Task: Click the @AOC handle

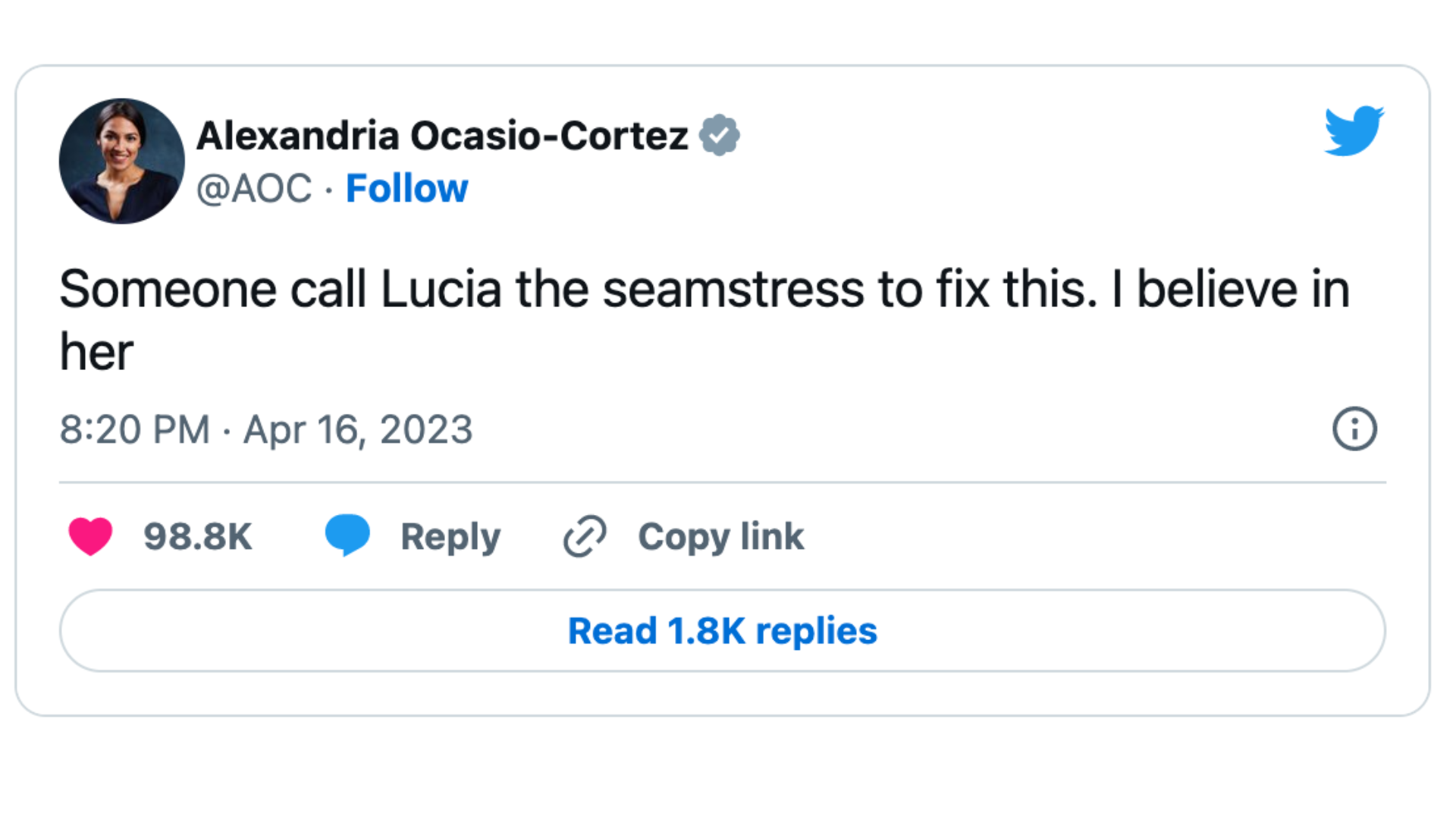Action: (x=254, y=188)
